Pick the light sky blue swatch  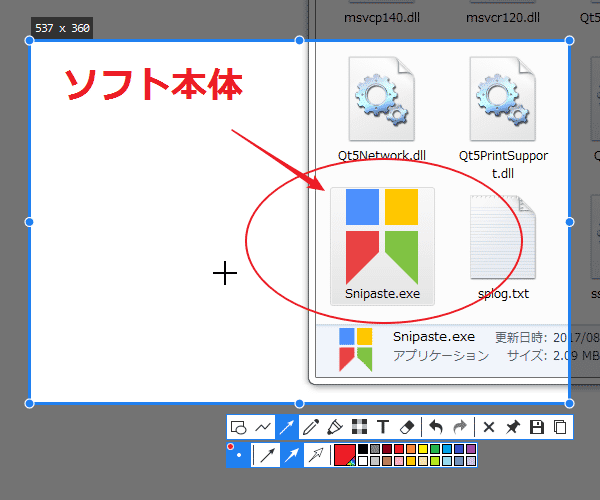pos(447,461)
